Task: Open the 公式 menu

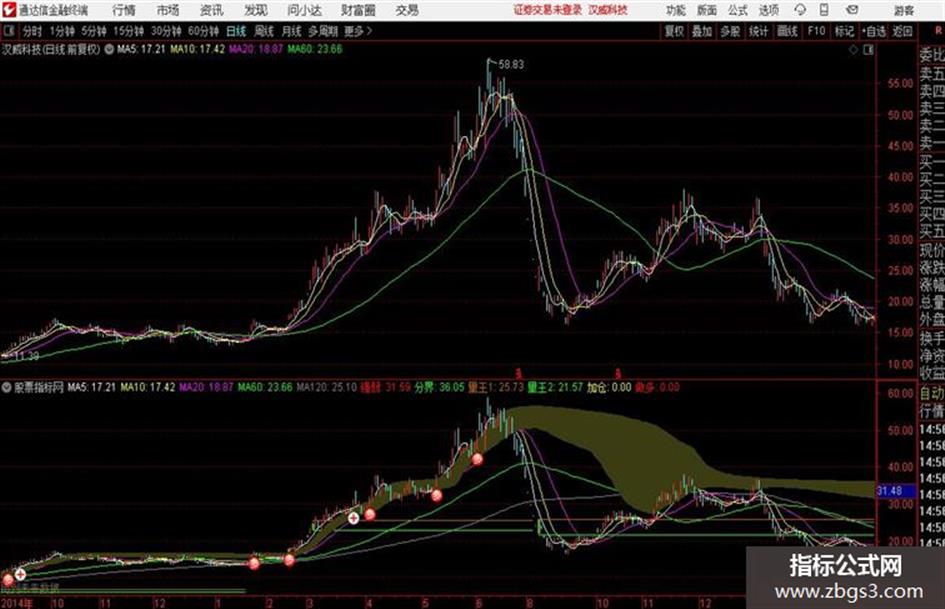Action: [x=738, y=10]
